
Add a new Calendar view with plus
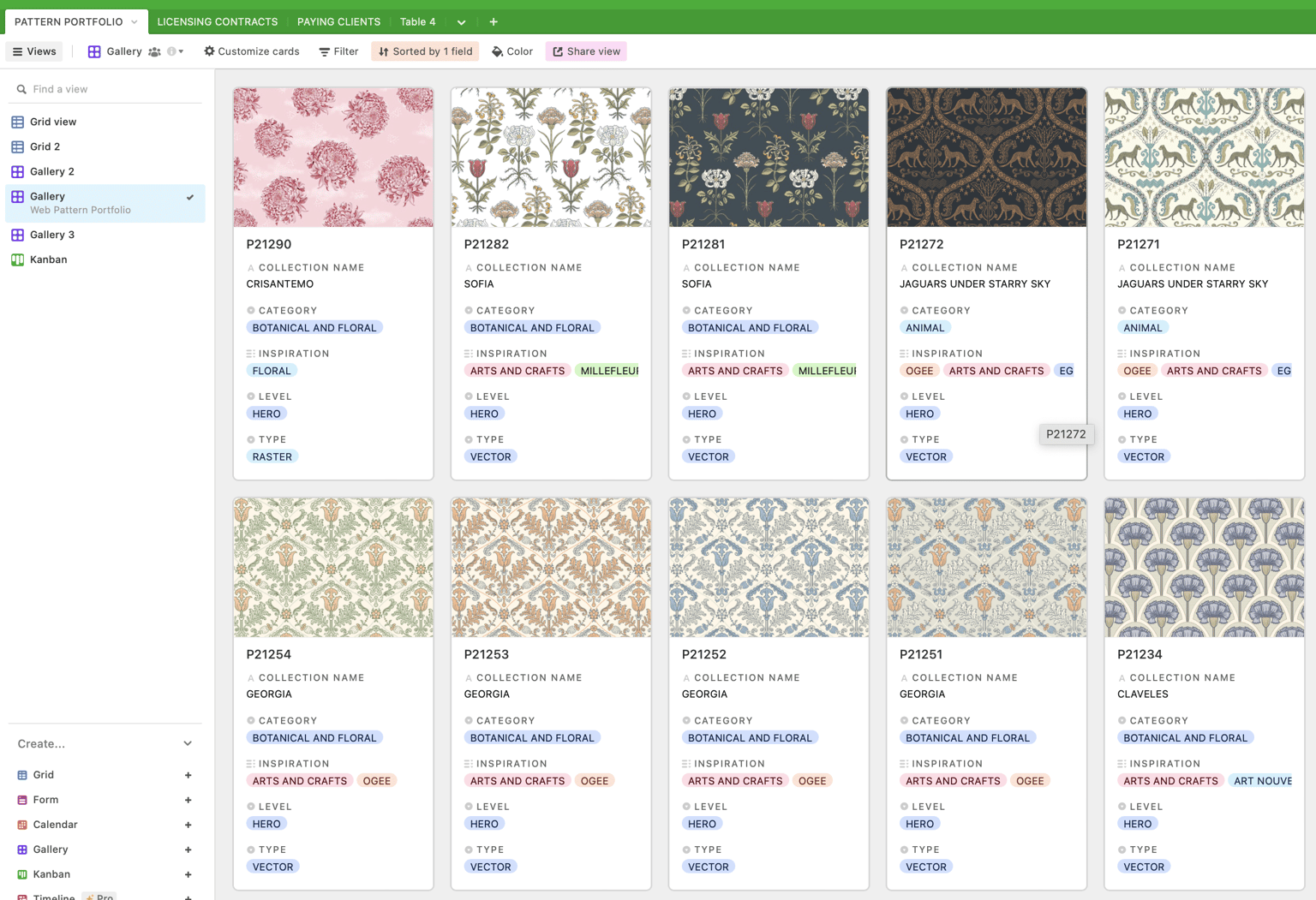coord(188,825)
